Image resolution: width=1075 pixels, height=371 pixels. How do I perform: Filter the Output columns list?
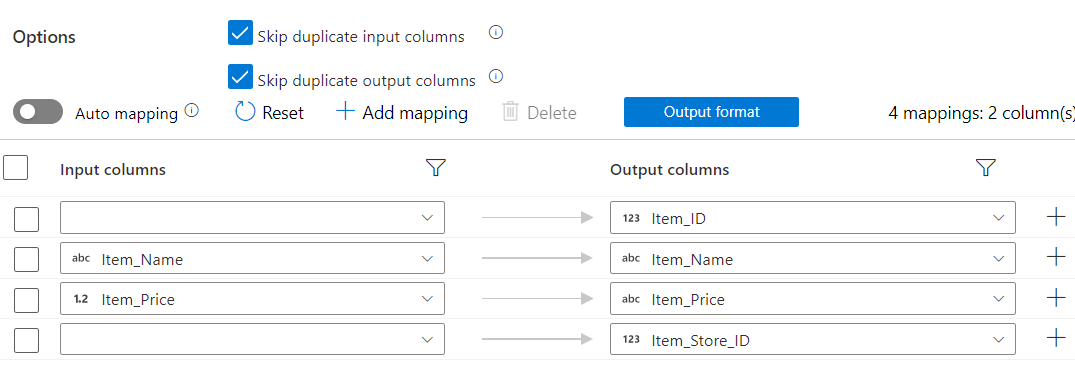tap(985, 168)
